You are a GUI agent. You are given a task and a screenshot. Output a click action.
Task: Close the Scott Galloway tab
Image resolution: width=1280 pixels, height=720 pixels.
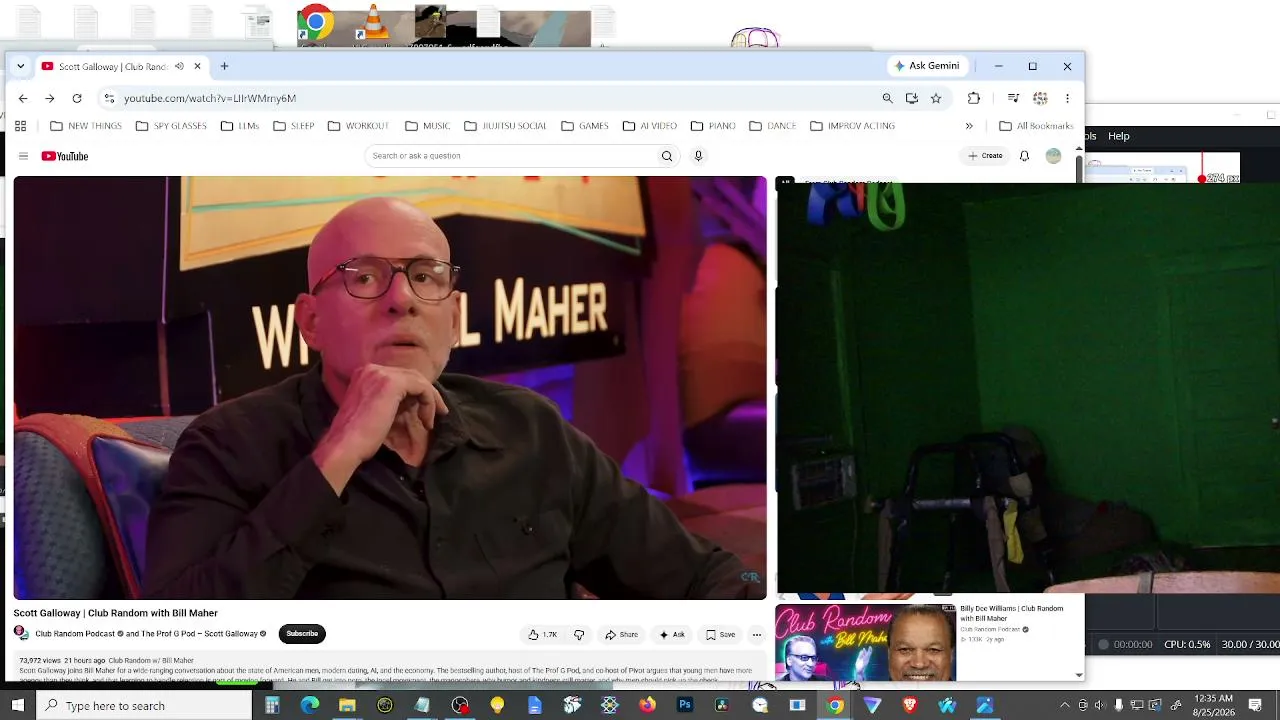(197, 66)
